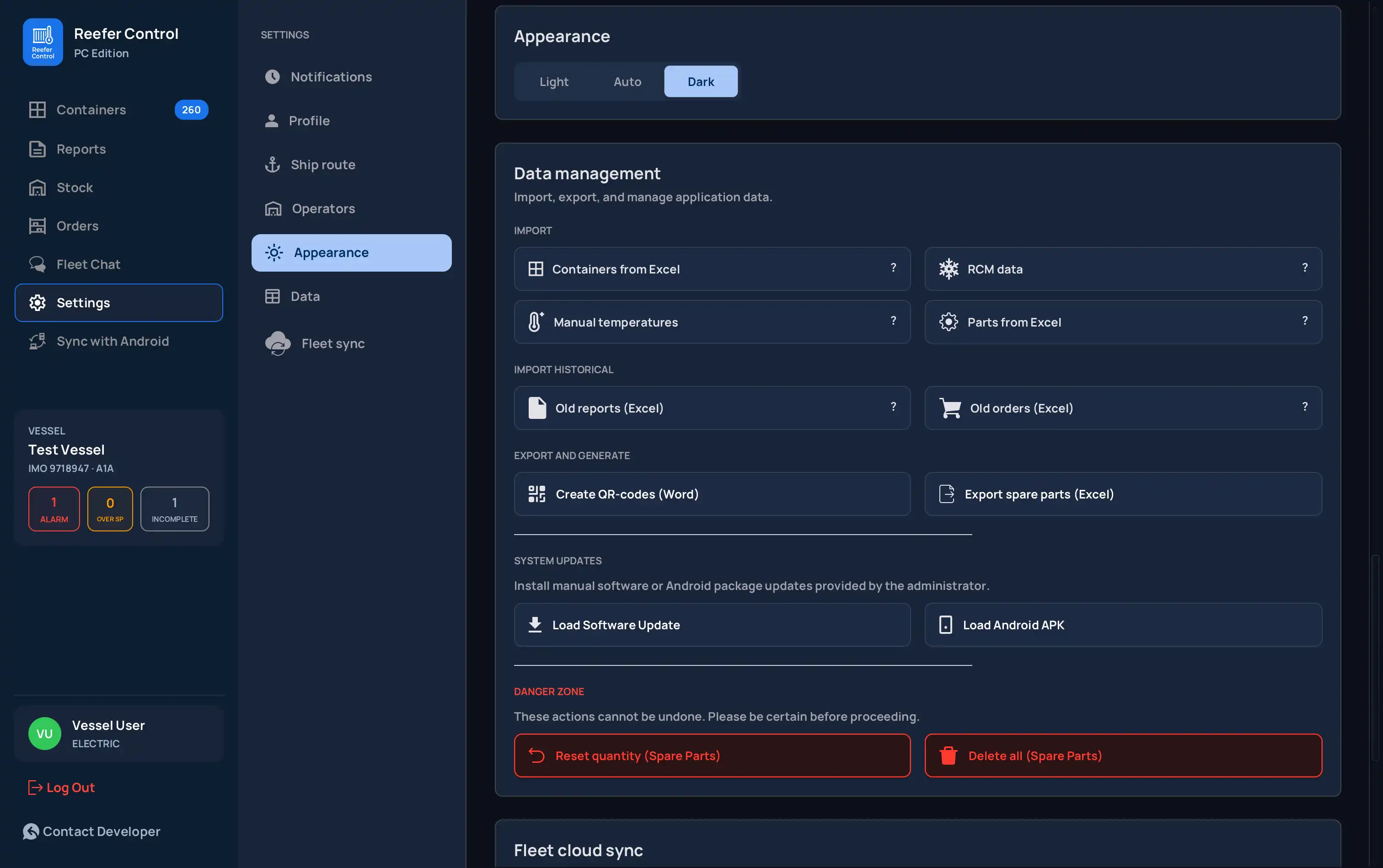The height and width of the screenshot is (868, 1383).
Task: Click the Reefer Control app logo
Action: click(x=43, y=42)
